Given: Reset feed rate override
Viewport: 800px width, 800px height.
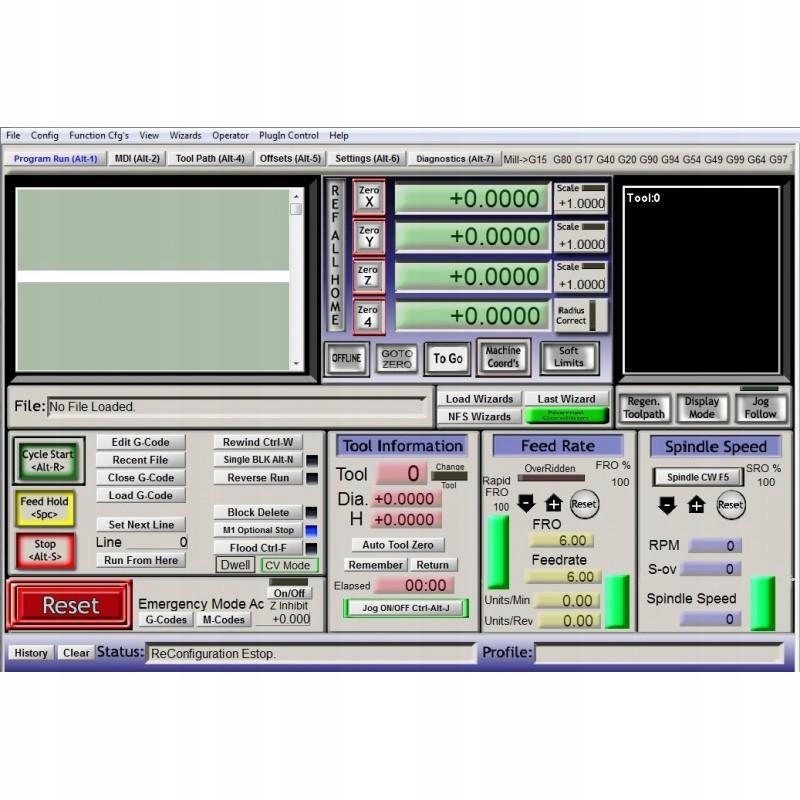Looking at the screenshot, I should click(x=584, y=504).
